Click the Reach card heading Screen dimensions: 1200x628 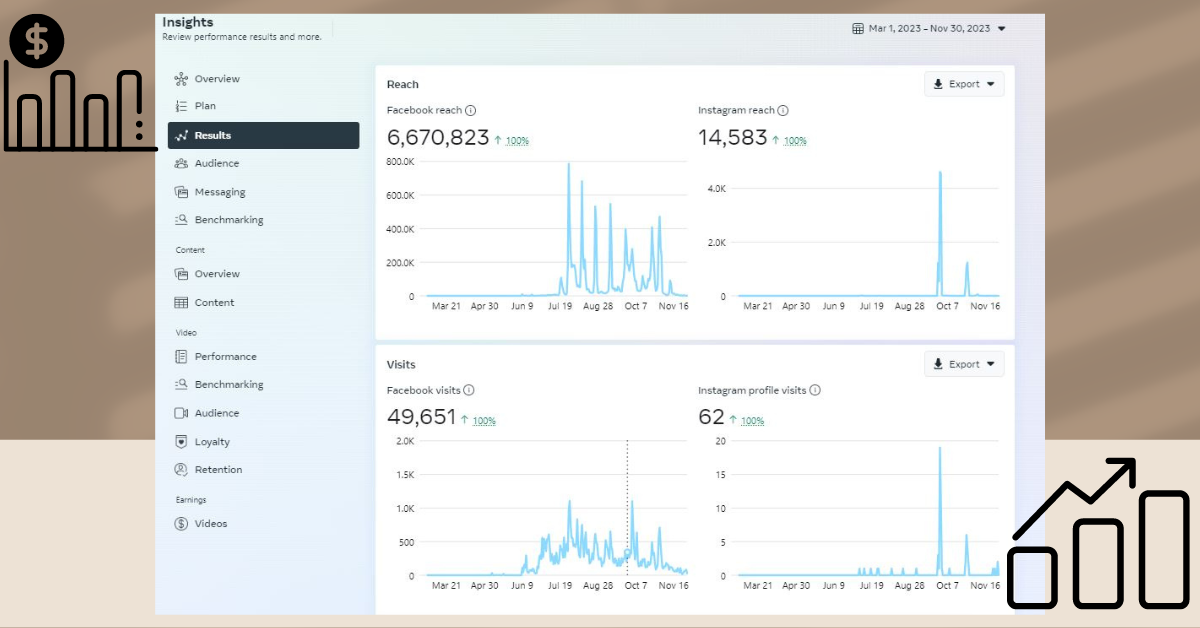(x=403, y=85)
